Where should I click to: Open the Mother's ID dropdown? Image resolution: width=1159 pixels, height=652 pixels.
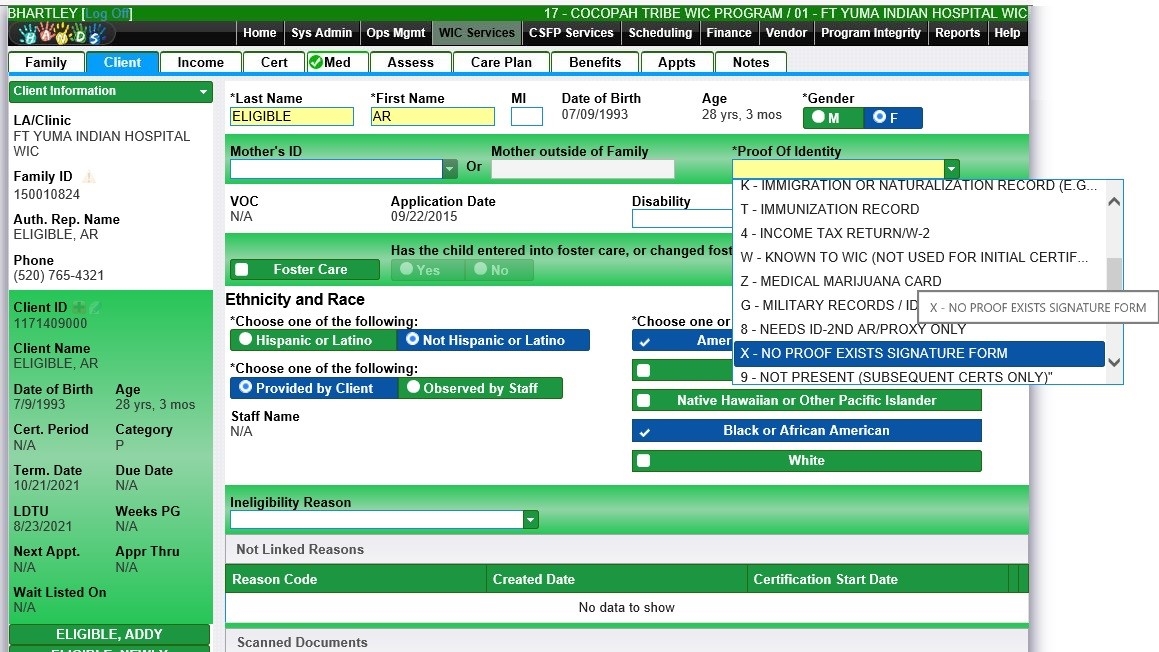450,169
